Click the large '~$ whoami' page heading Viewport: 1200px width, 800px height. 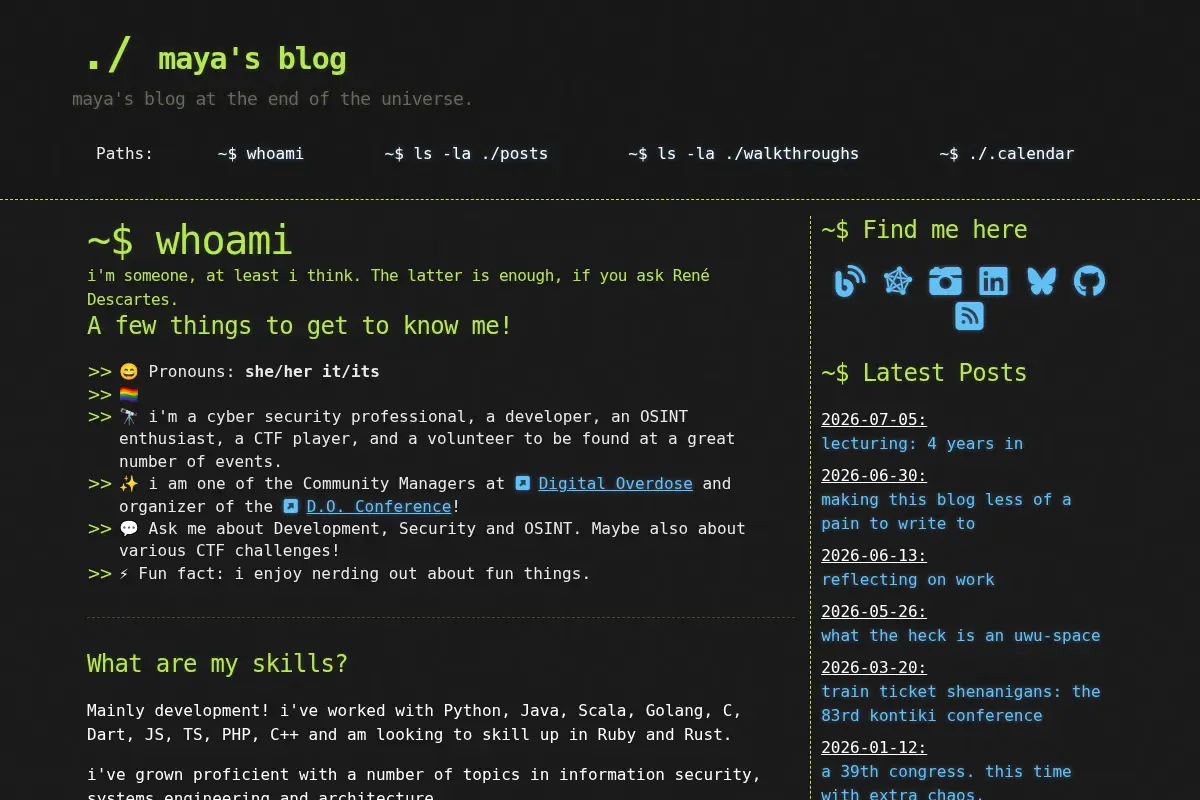[189, 241]
